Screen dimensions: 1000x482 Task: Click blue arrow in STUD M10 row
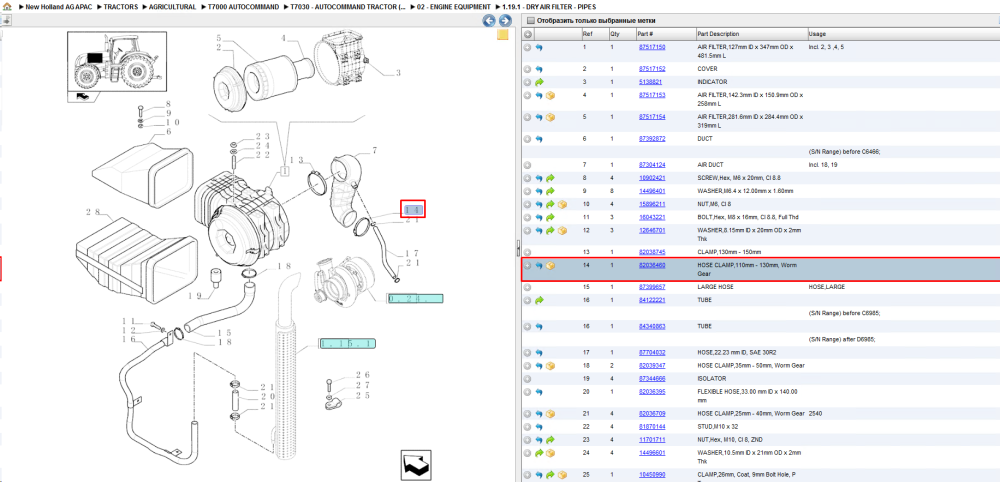pos(539,427)
